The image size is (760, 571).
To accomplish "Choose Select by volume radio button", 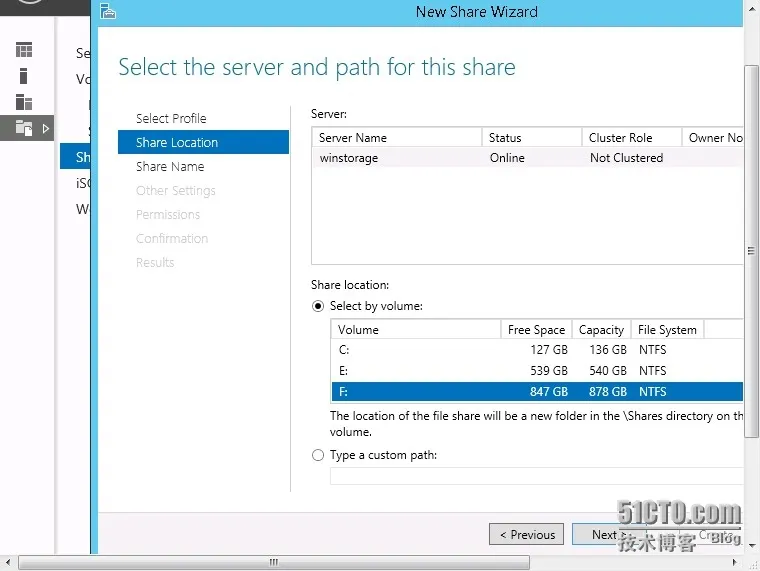I will [318, 306].
